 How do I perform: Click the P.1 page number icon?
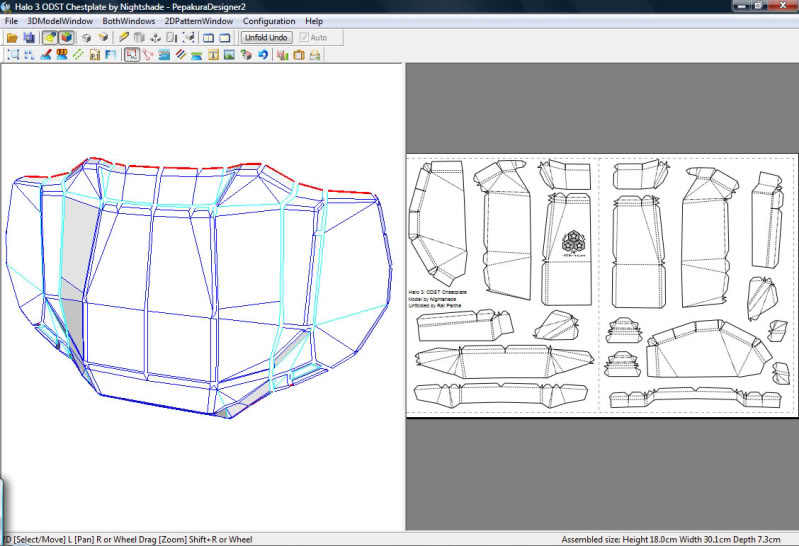pyautogui.click(x=95, y=55)
